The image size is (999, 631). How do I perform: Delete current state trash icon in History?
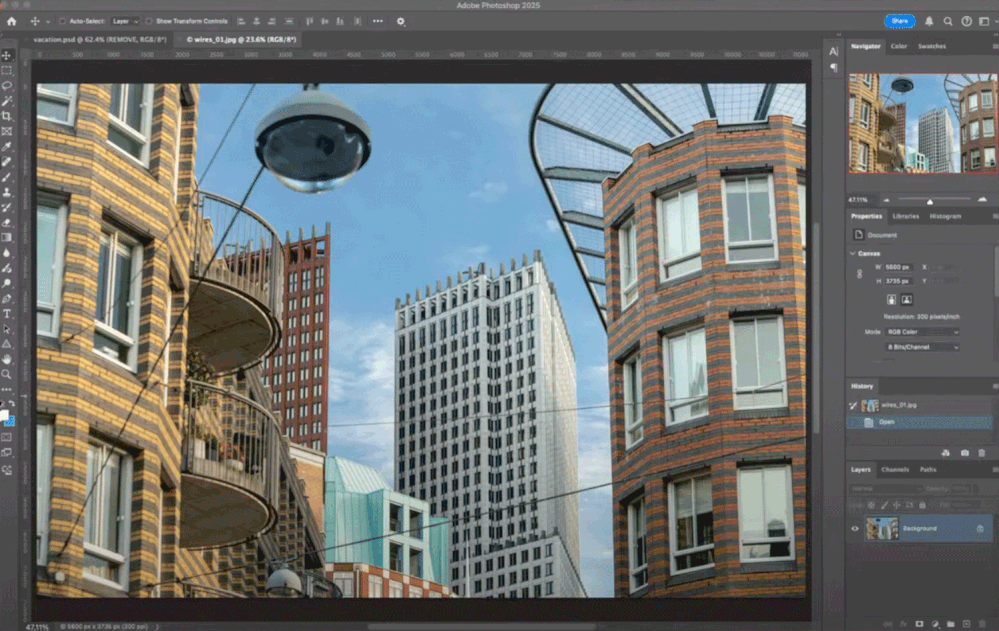(x=982, y=453)
